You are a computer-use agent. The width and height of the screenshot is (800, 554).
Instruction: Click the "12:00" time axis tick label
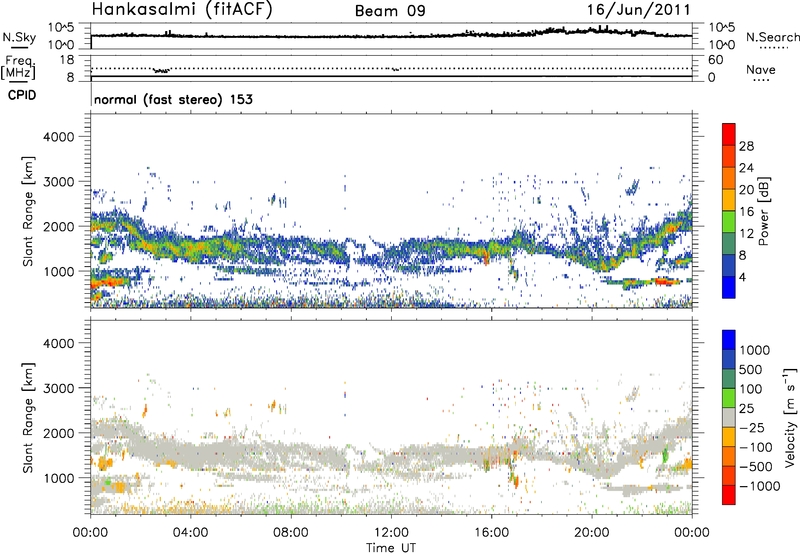tap(391, 533)
